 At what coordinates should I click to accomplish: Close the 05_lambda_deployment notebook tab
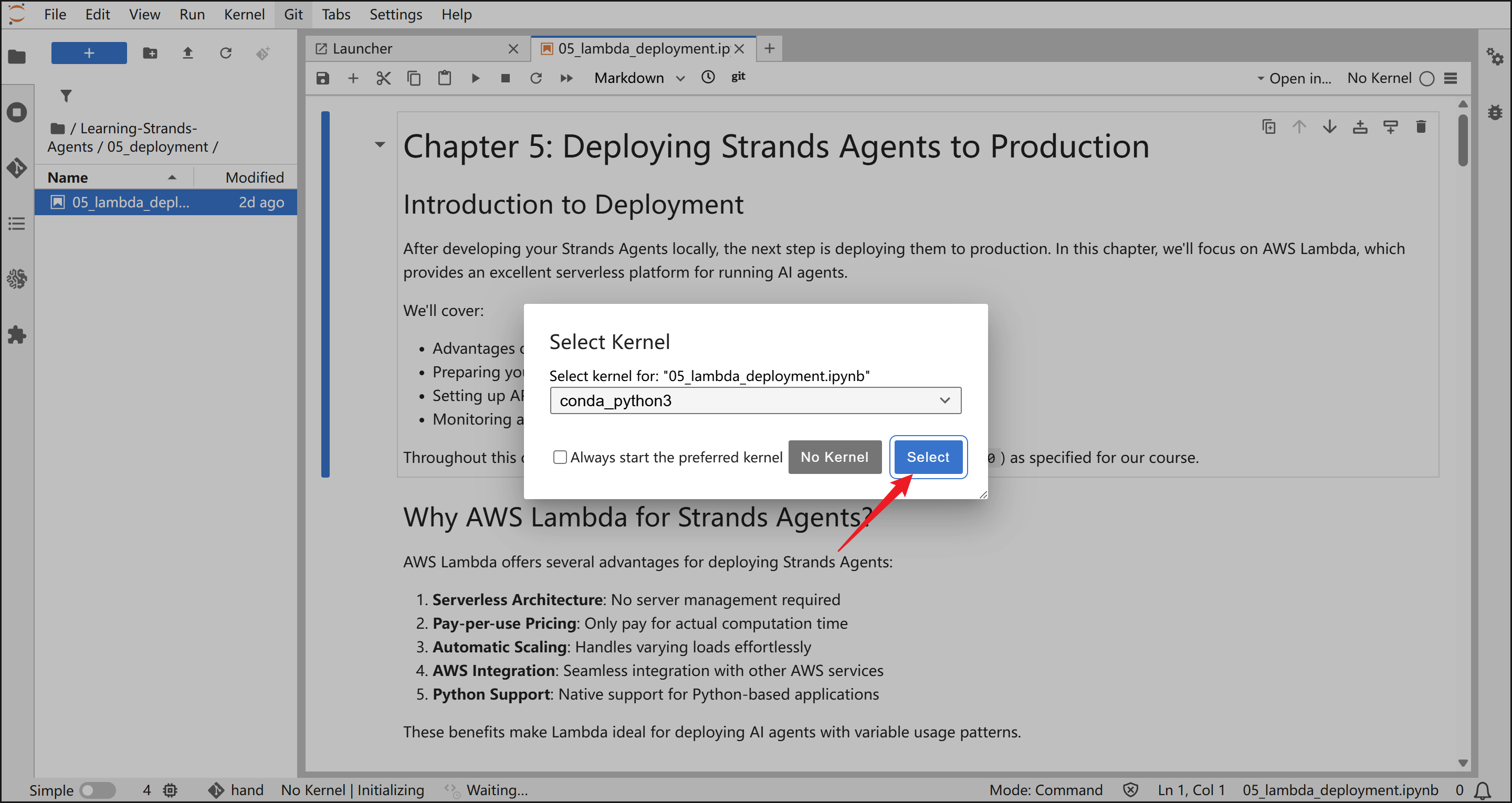pos(739,49)
